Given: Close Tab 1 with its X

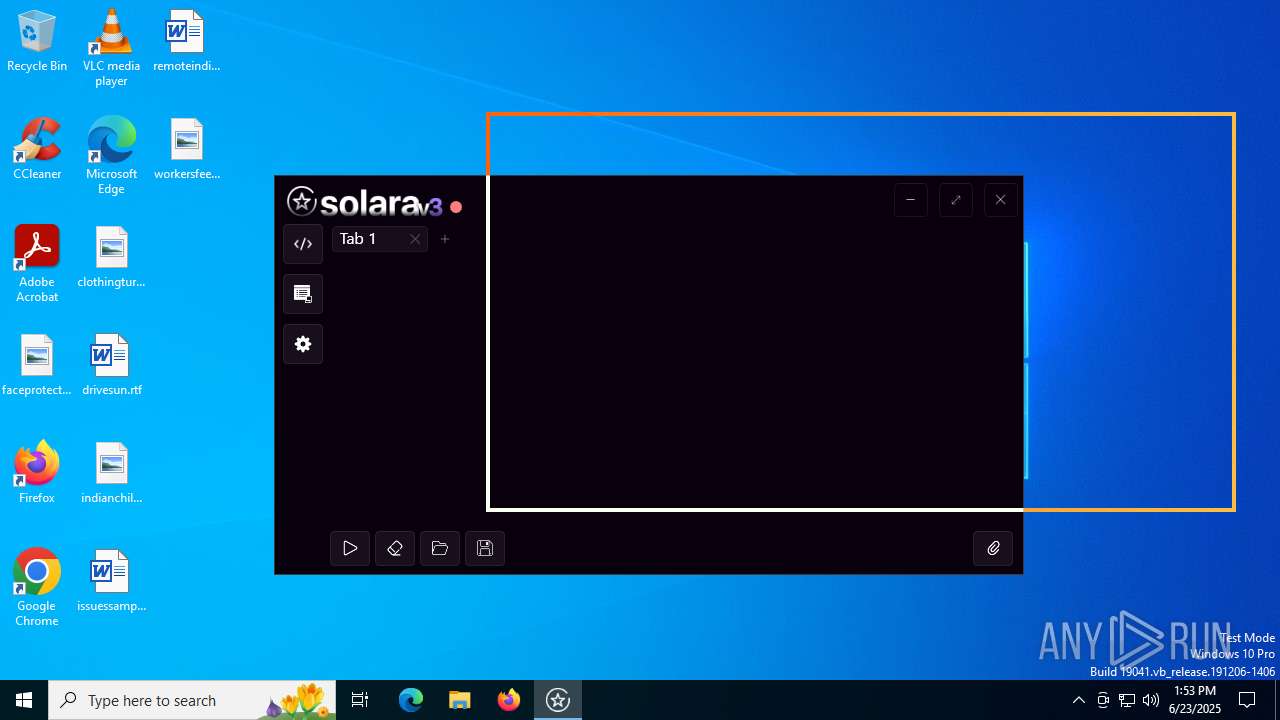Looking at the screenshot, I should 415,239.
